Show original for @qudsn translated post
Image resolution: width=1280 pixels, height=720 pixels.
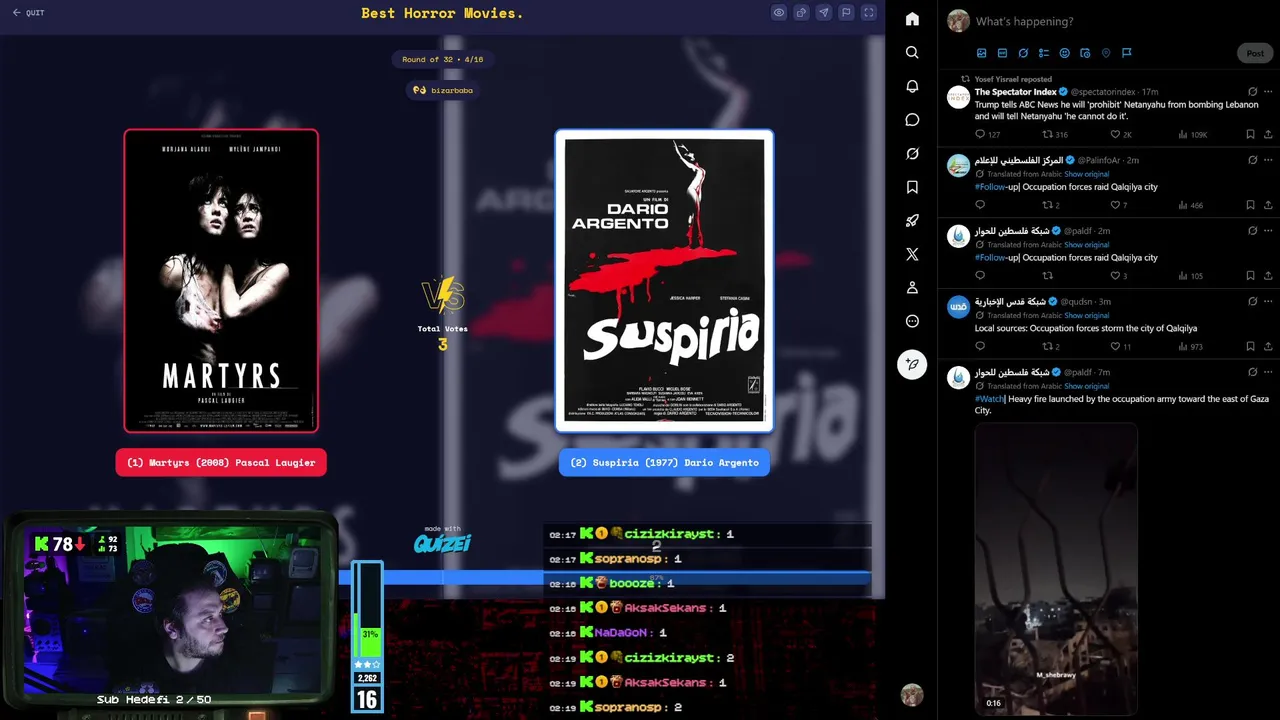[x=1086, y=315]
